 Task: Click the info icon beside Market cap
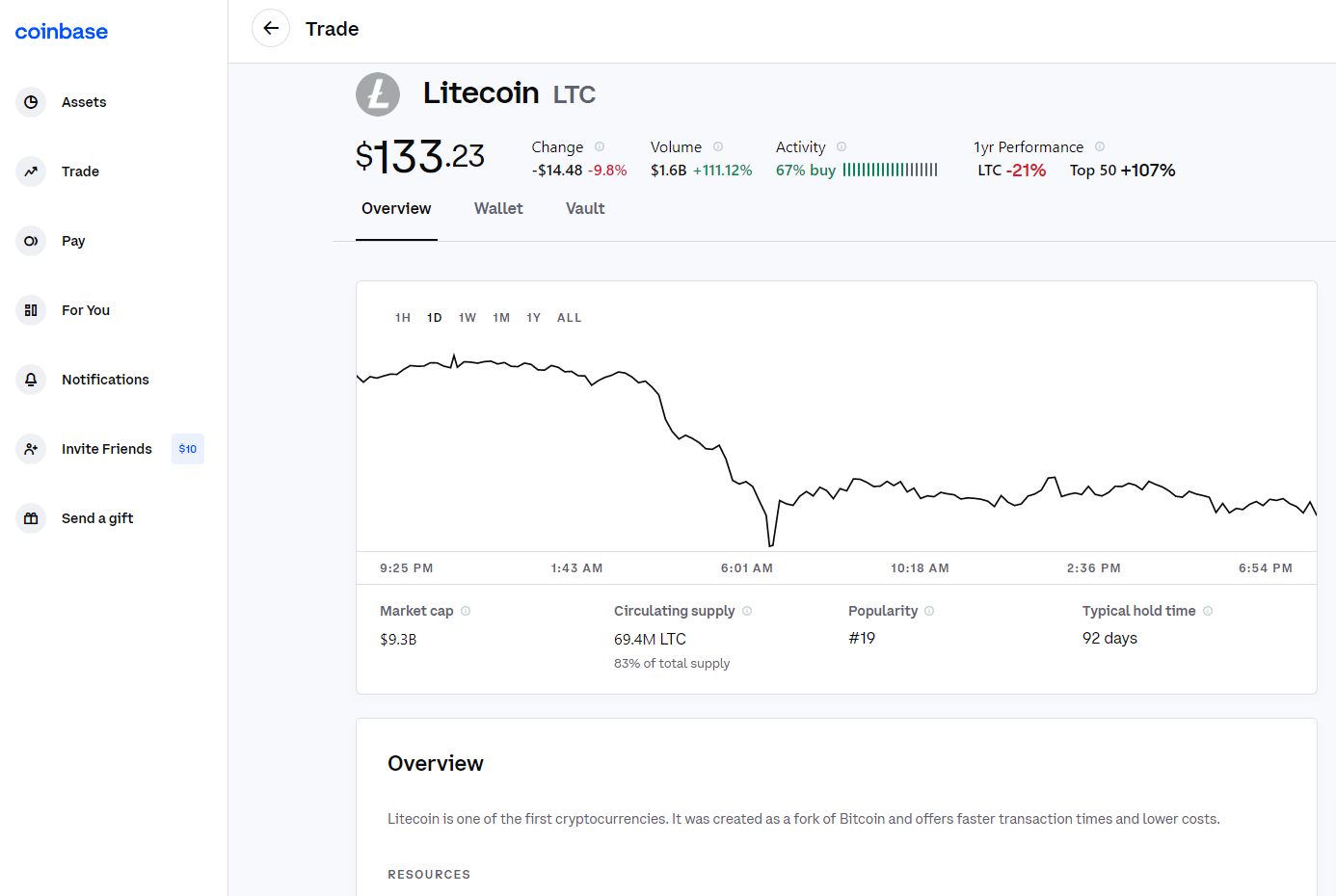pyautogui.click(x=466, y=611)
